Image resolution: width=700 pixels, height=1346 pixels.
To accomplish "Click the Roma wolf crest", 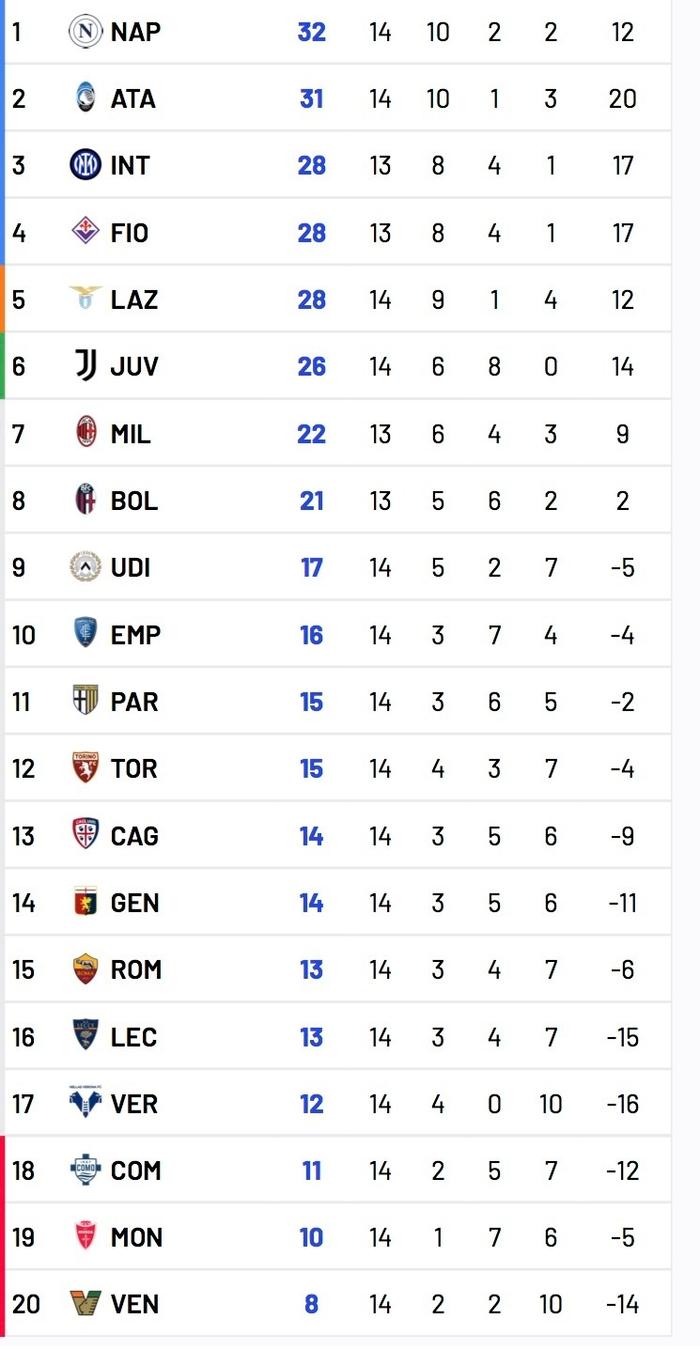I will tap(86, 969).
